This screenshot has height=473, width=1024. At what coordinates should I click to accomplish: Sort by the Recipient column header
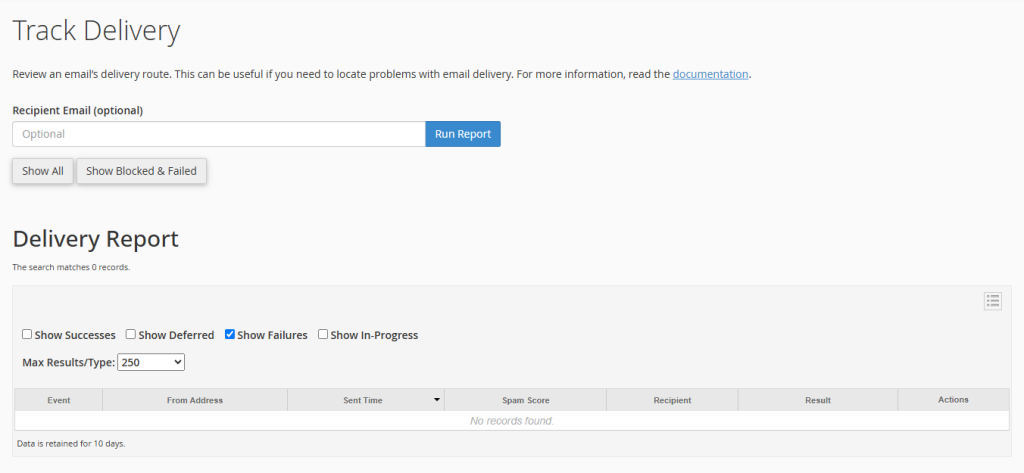pyautogui.click(x=672, y=400)
